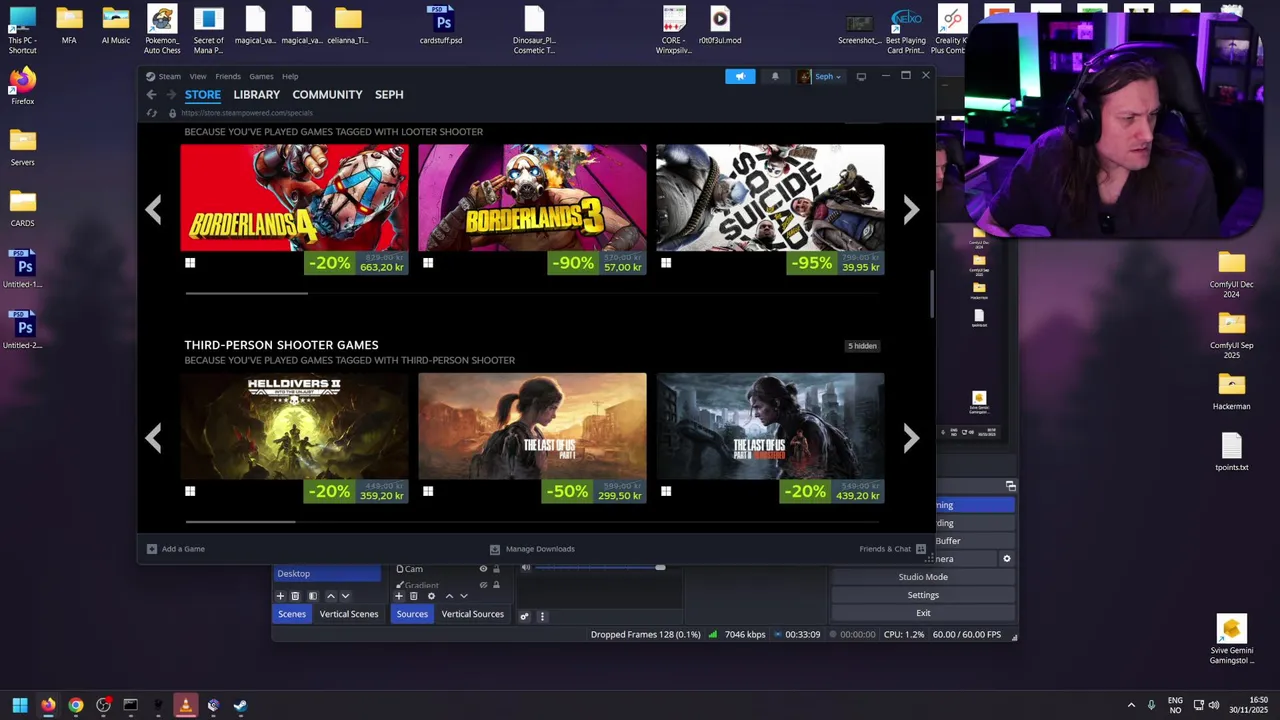The image size is (1280, 720).
Task: Switch Steam to Big Picture mode icon
Action: coord(861,76)
